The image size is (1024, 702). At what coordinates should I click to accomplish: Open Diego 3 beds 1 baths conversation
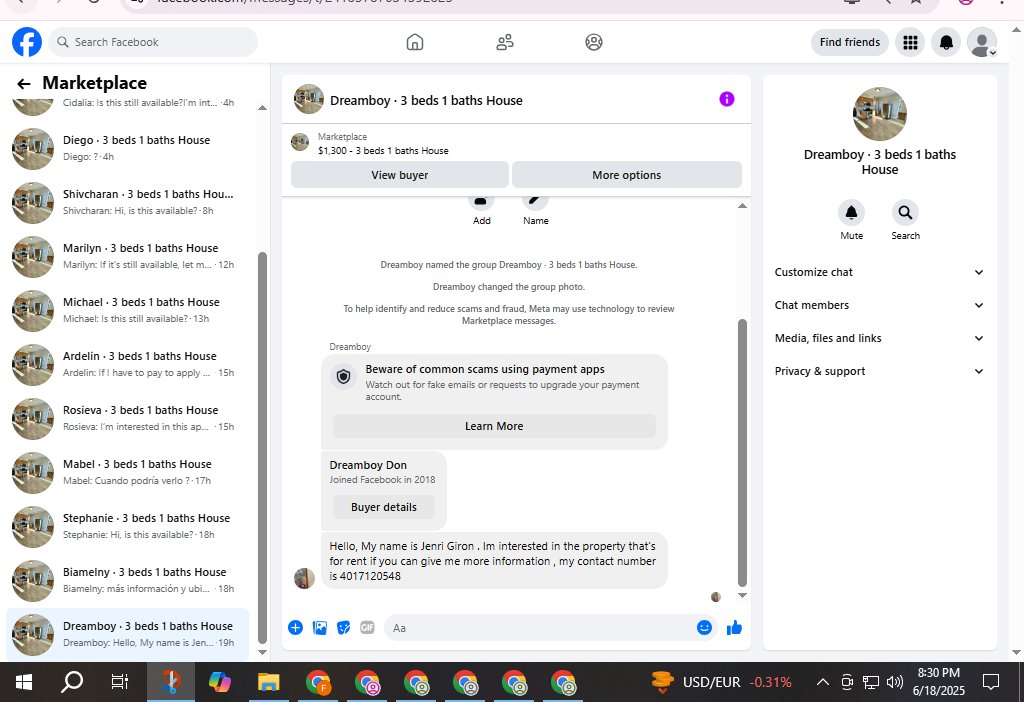[x=128, y=149]
